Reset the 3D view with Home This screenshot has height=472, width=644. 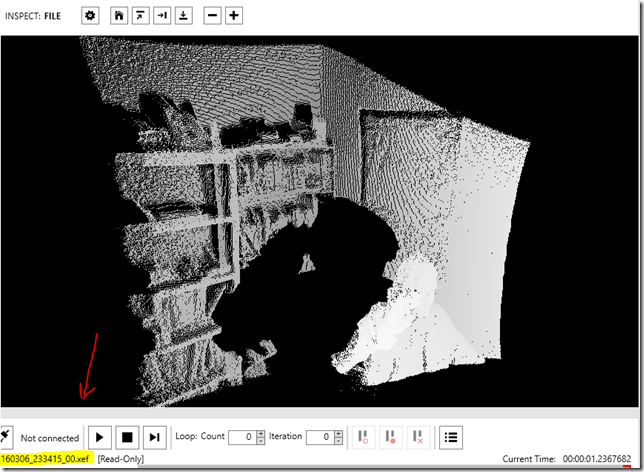tap(119, 16)
